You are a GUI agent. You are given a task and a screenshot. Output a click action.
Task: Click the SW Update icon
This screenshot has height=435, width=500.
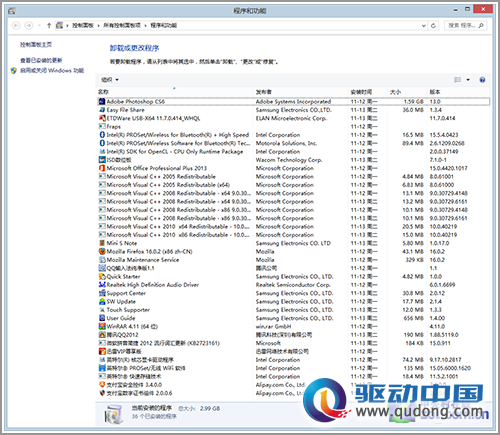(x=102, y=301)
